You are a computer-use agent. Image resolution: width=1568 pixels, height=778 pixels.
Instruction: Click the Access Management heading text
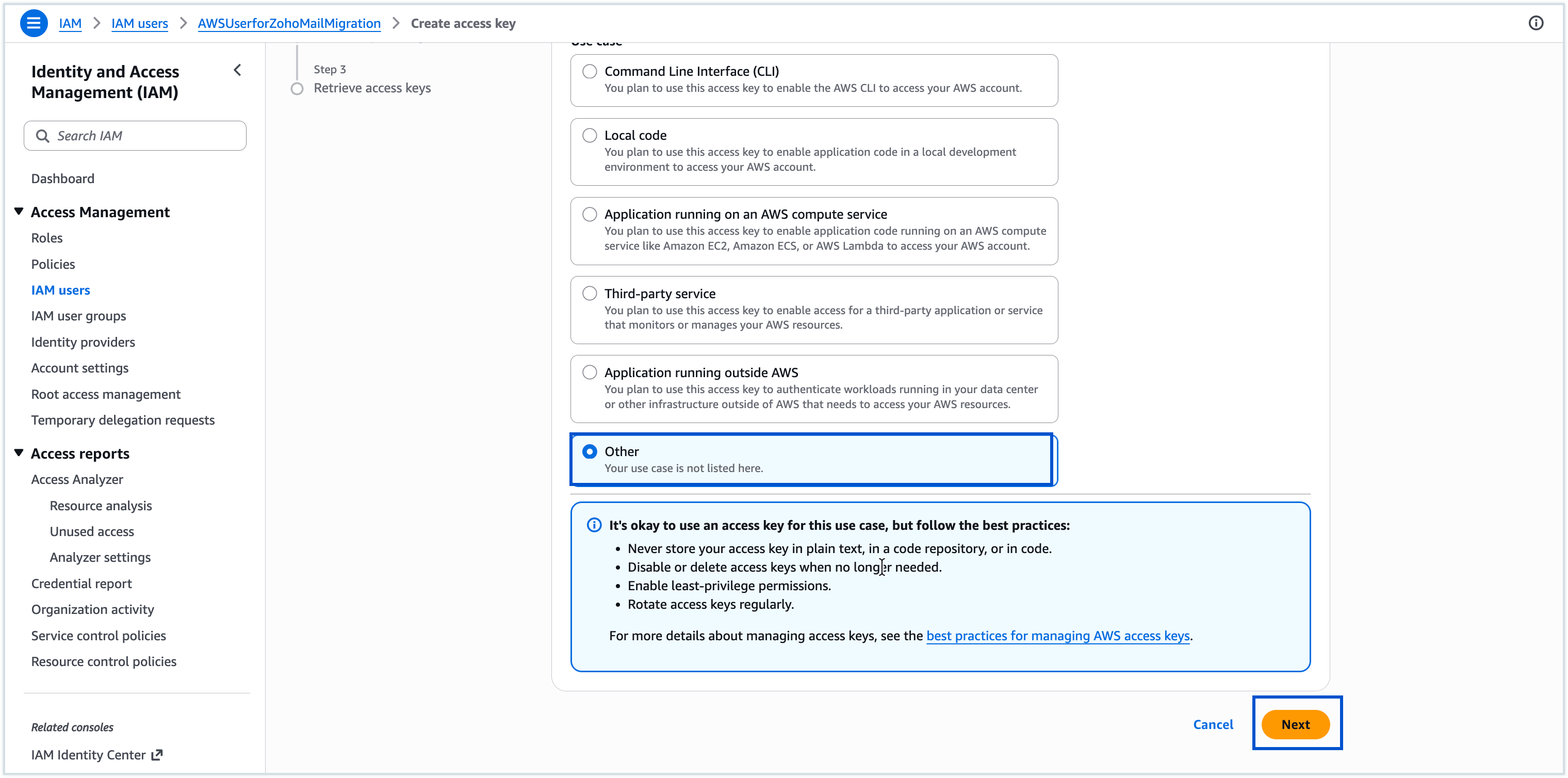[x=101, y=212]
